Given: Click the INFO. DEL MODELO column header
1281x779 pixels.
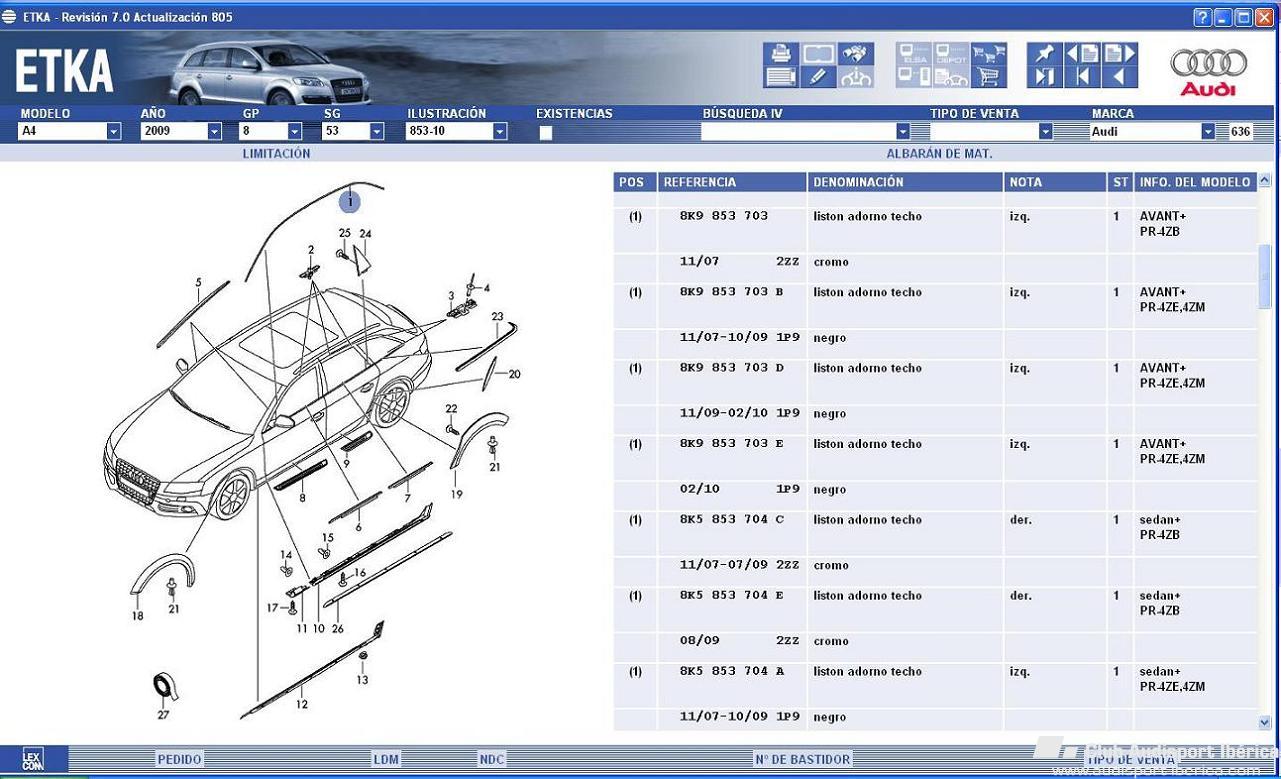Looking at the screenshot, I should [x=1195, y=182].
